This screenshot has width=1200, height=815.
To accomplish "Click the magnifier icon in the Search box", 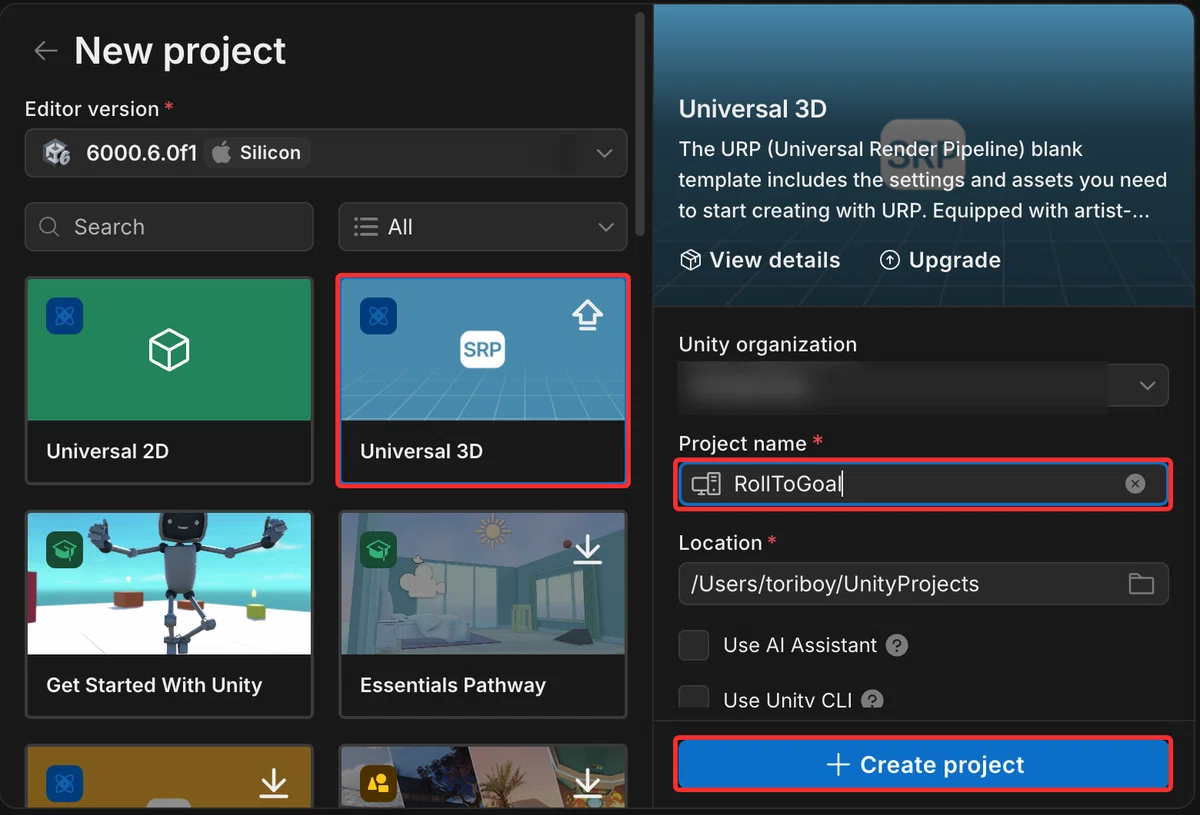I will click(49, 227).
